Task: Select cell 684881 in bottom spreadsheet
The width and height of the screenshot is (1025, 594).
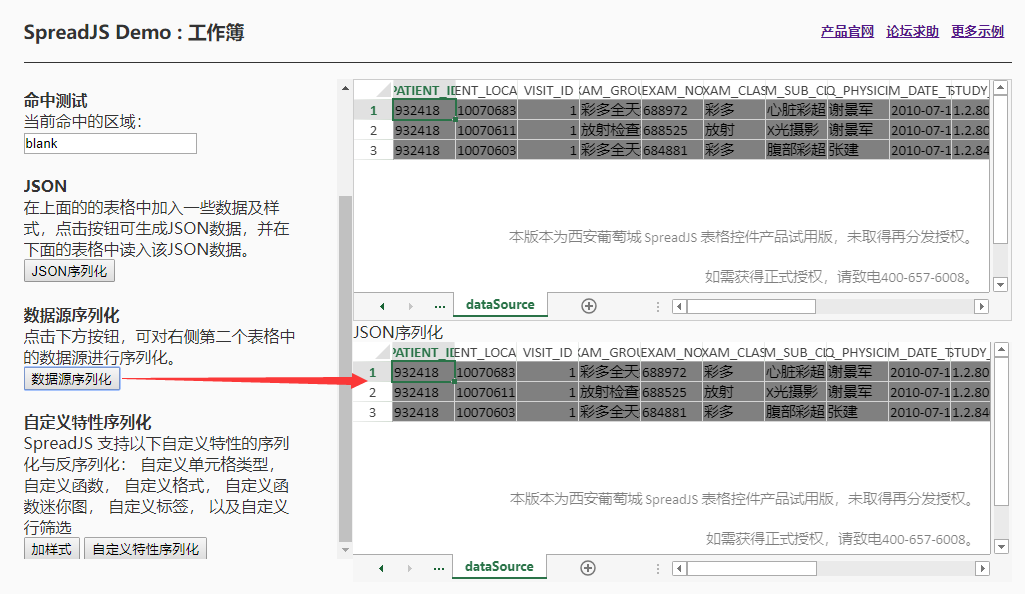Action: 671,412
